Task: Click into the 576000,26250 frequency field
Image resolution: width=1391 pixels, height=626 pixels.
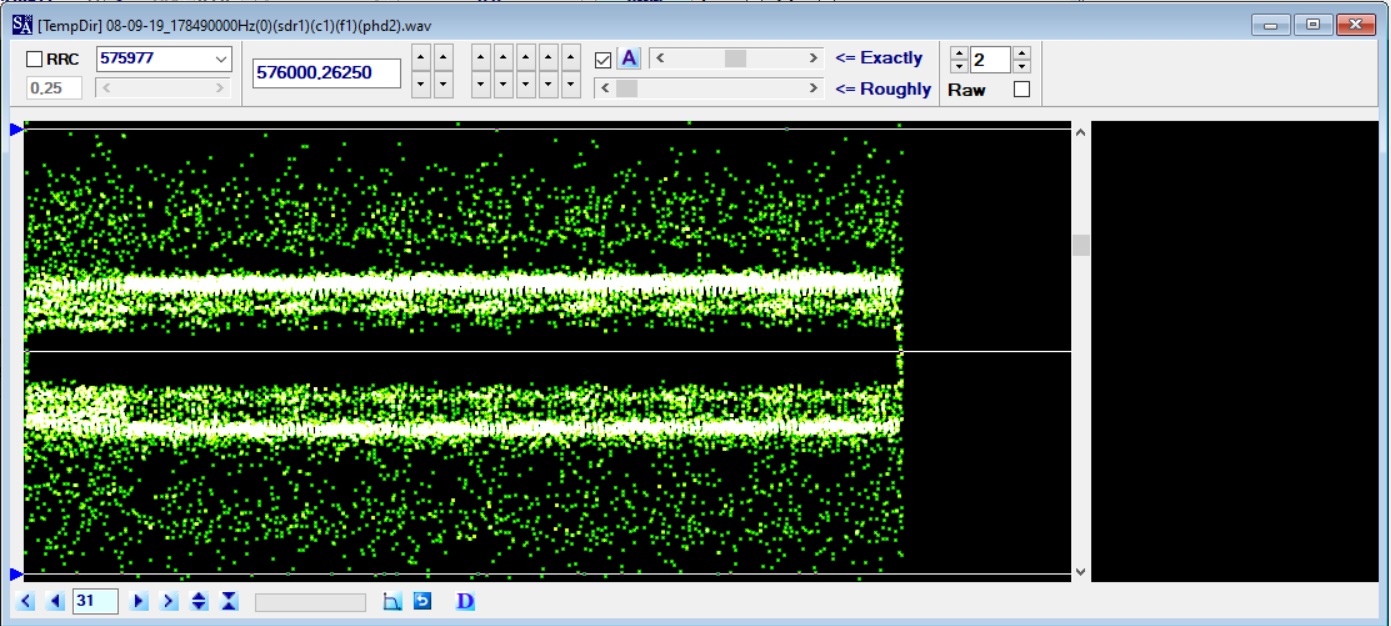Action: coord(327,73)
